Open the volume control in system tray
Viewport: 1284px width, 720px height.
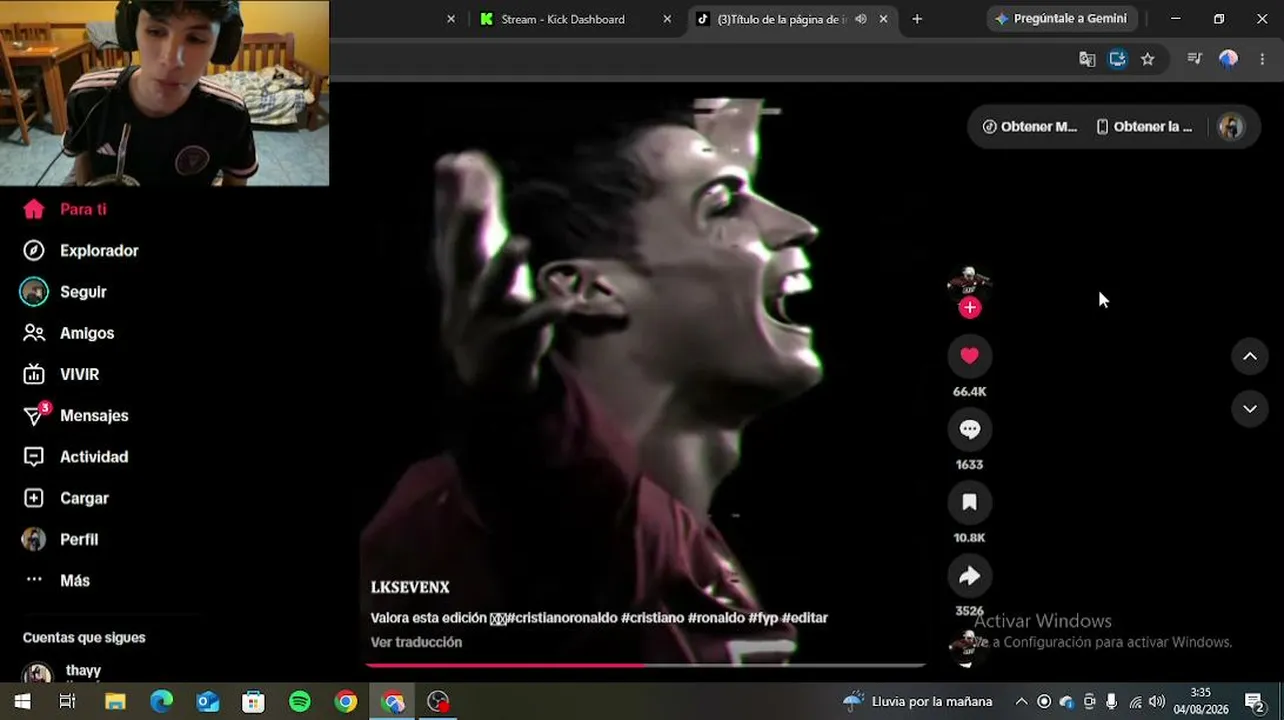point(1157,702)
